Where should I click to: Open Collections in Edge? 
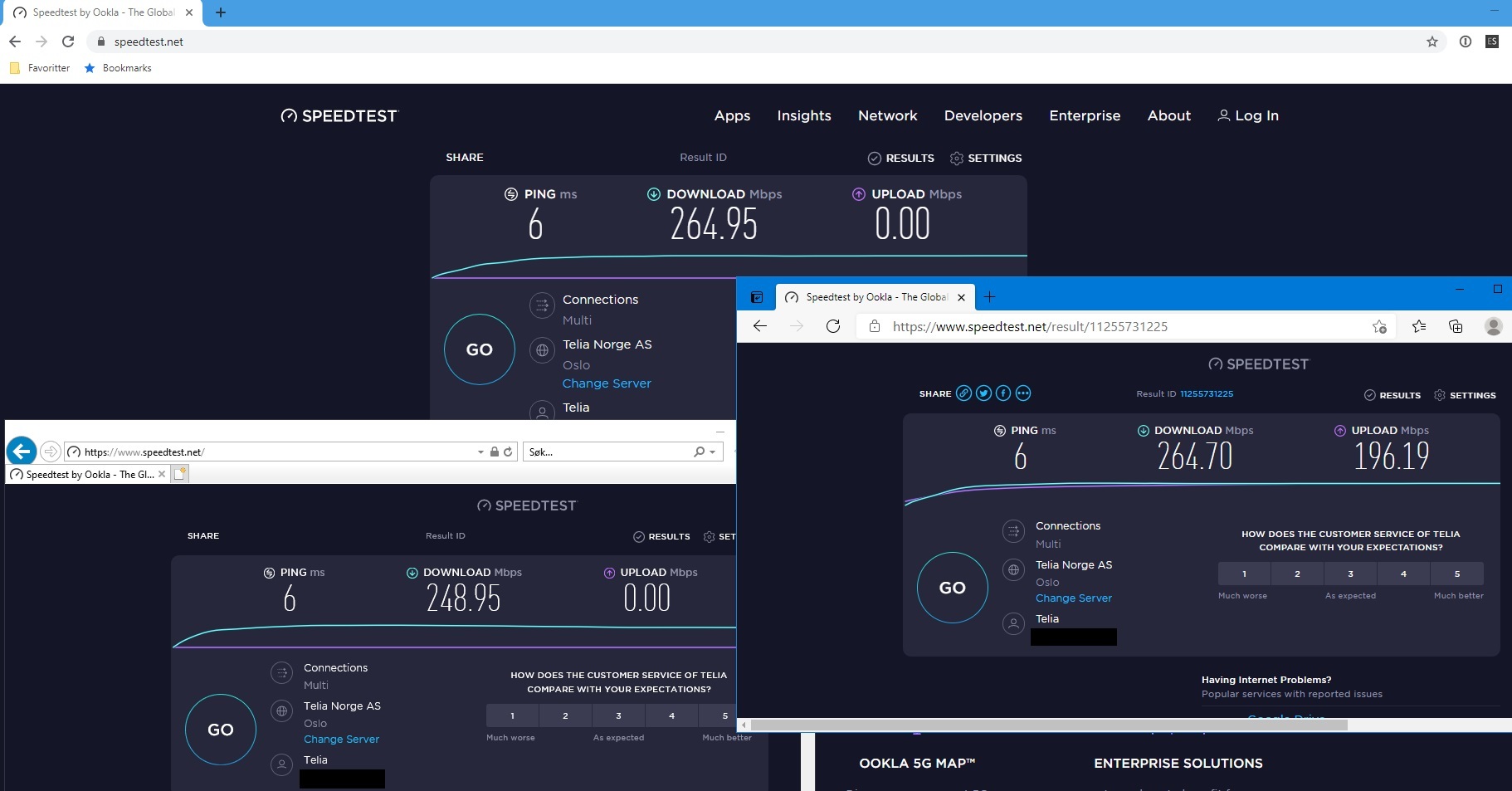tap(1456, 326)
